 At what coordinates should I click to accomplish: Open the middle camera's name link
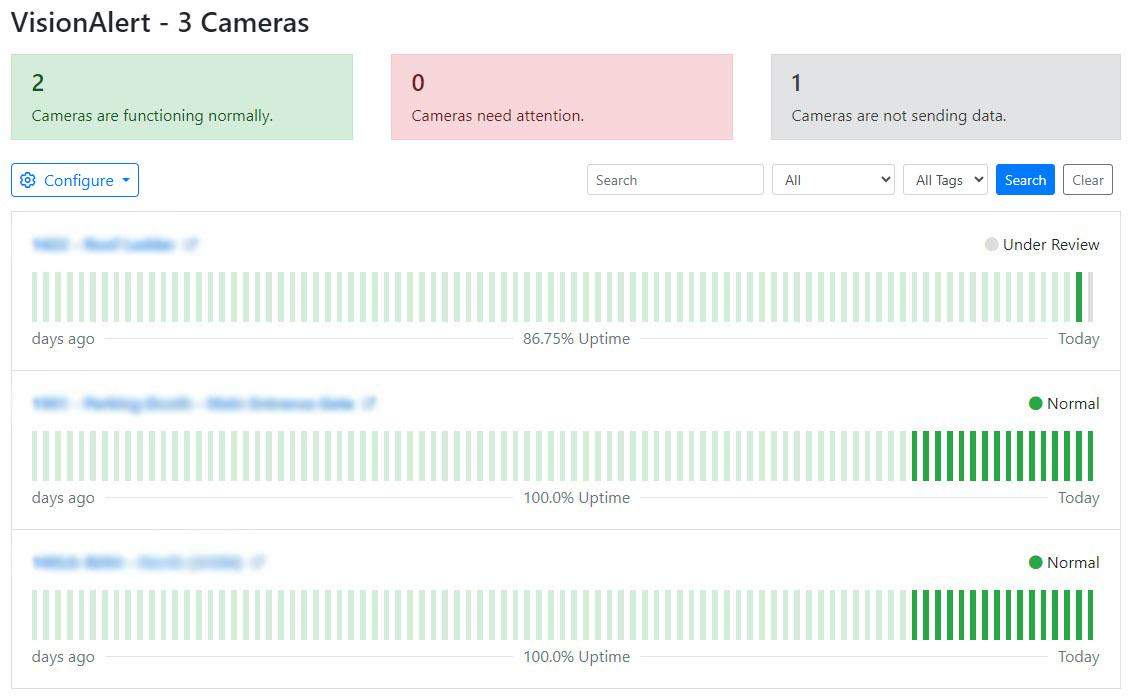[x=193, y=404]
